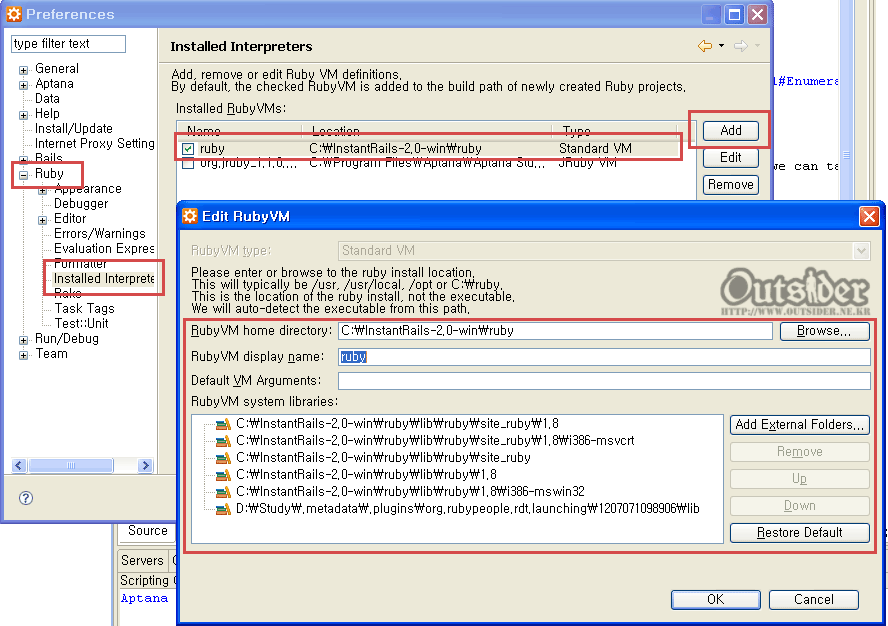The width and height of the screenshot is (888, 626).
Task: Click the type filter text field
Action: coord(69,44)
